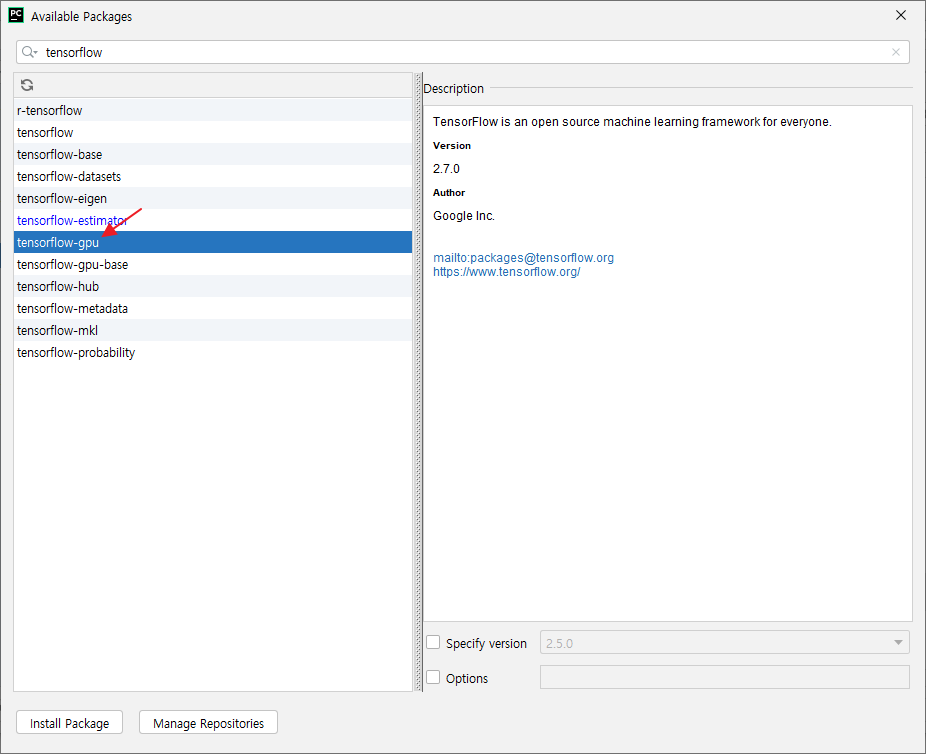Screen dimensions: 926x754
Task: Open the version 2.5.0 dropdown
Action: [725, 642]
